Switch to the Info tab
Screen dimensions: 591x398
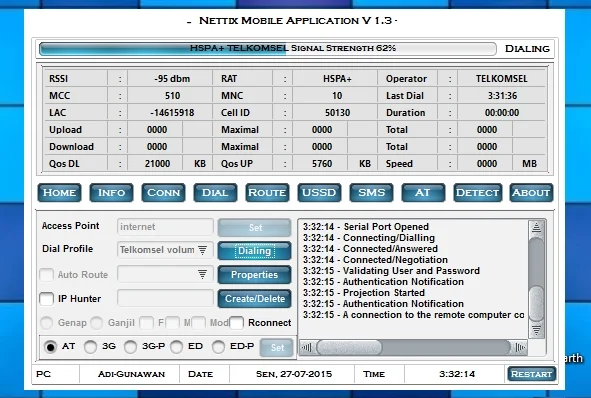coord(111,193)
